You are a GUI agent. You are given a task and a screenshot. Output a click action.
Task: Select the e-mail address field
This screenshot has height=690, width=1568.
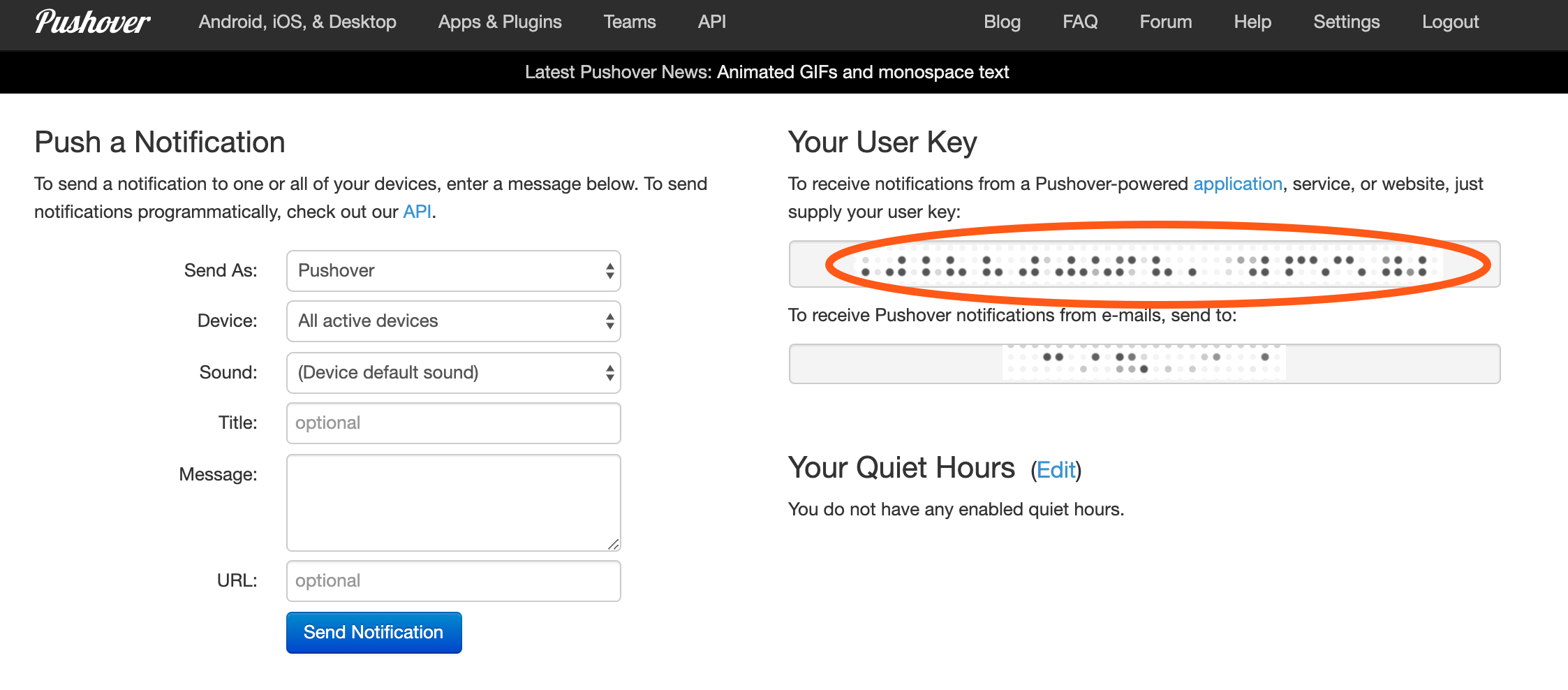[x=1144, y=364]
